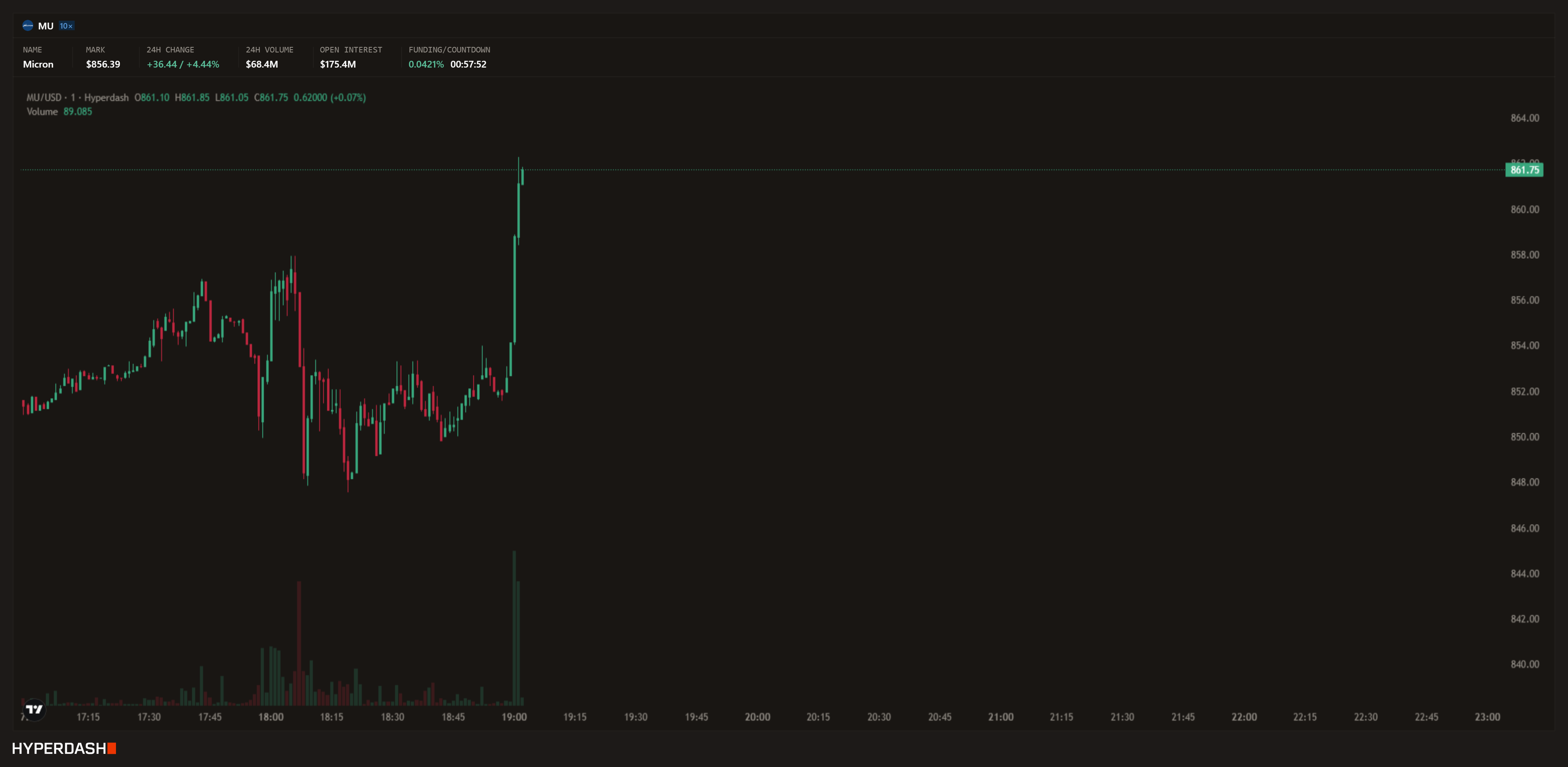
Task: Click the 858.00 price axis label
Action: click(x=1525, y=255)
